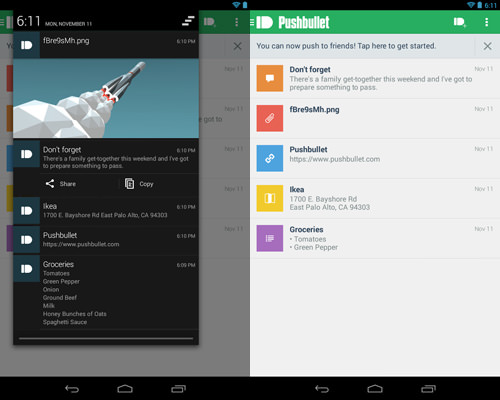The image size is (500, 400).
Task: Share the Don't forget notification
Action: [x=60, y=184]
